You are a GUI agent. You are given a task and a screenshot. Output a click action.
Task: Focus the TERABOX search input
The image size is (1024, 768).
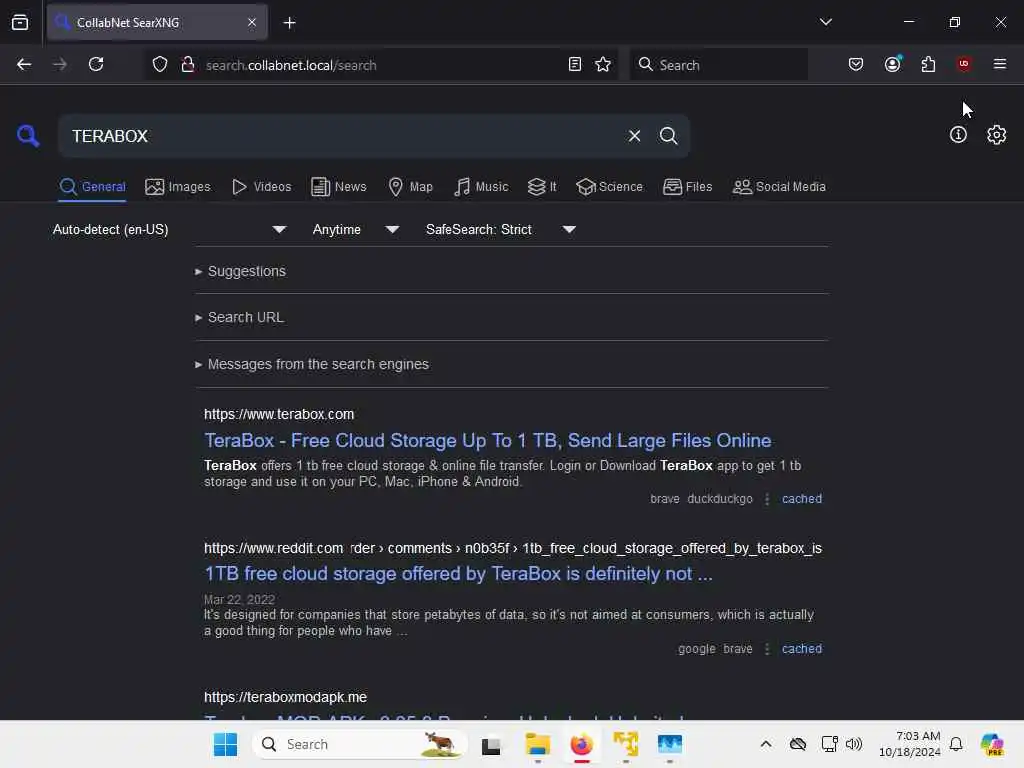coord(340,136)
